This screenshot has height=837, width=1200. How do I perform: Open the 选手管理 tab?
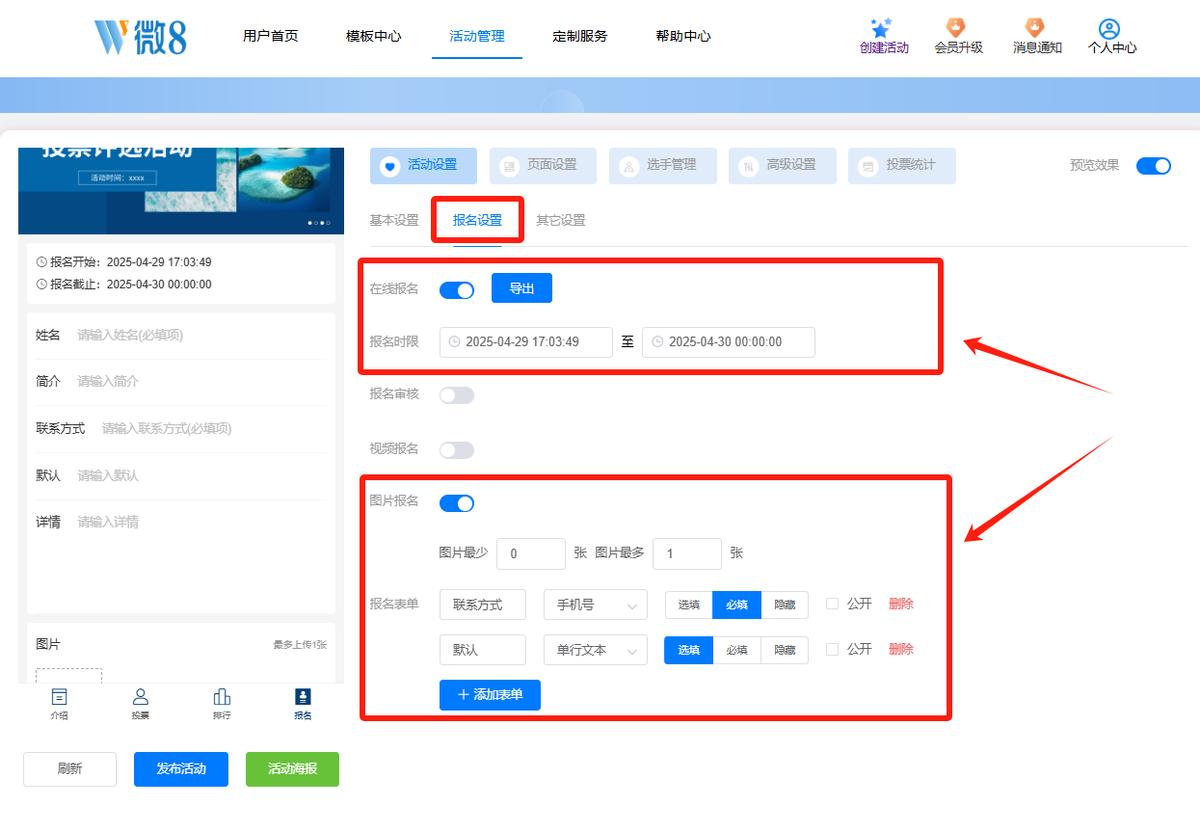(x=663, y=165)
